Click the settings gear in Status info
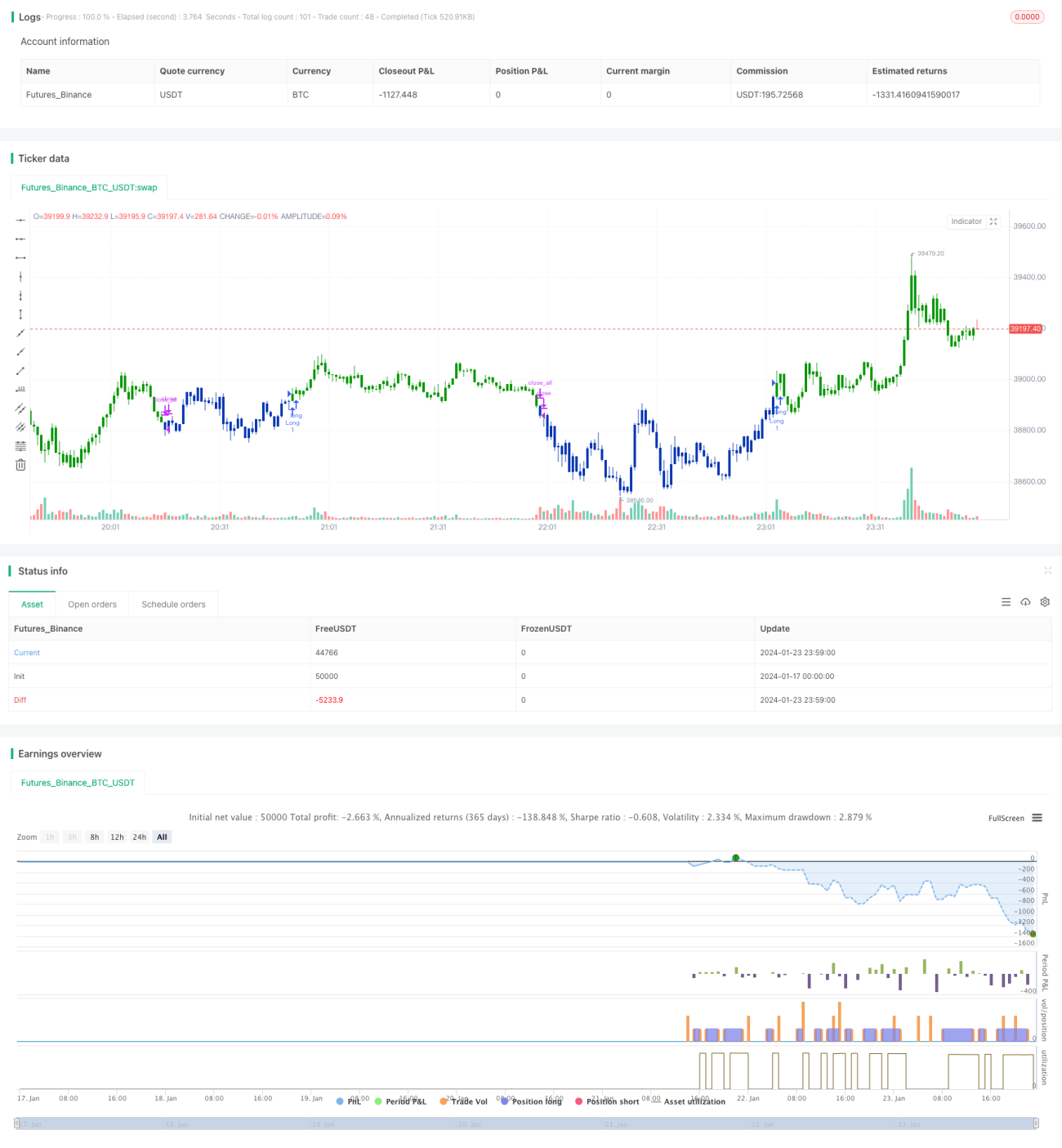 pyautogui.click(x=1045, y=602)
